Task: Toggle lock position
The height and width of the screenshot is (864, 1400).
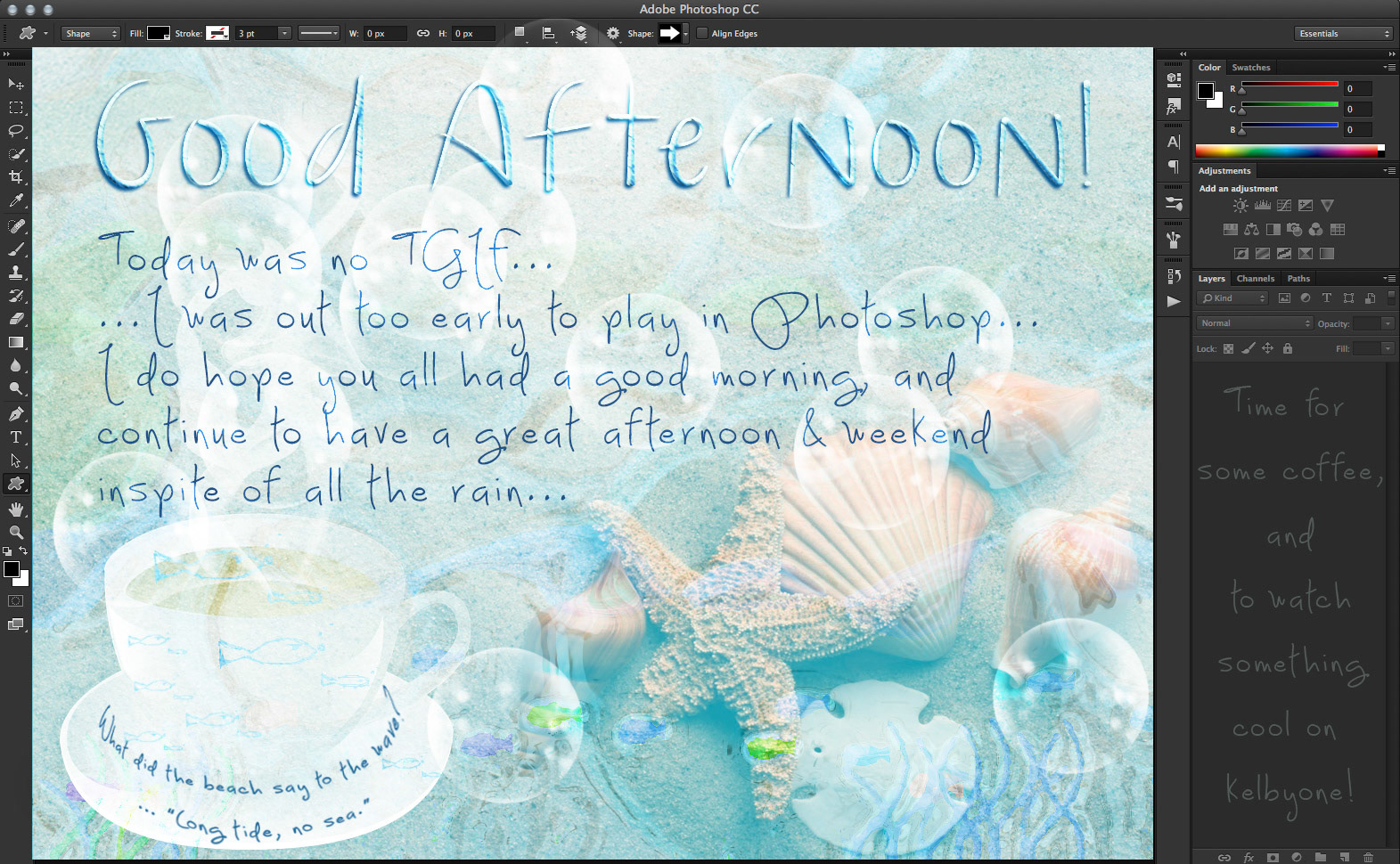Action: coord(1267,348)
